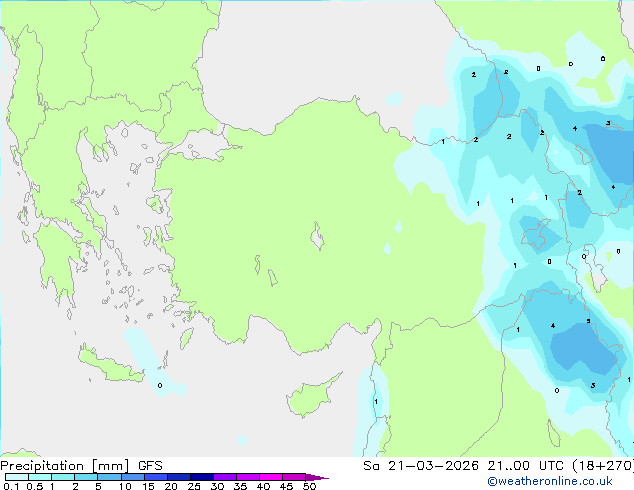This screenshot has width=634, height=490.
Task: Pick the palest 0.1–0.5 mm legend swatch
Action: (x=17, y=477)
